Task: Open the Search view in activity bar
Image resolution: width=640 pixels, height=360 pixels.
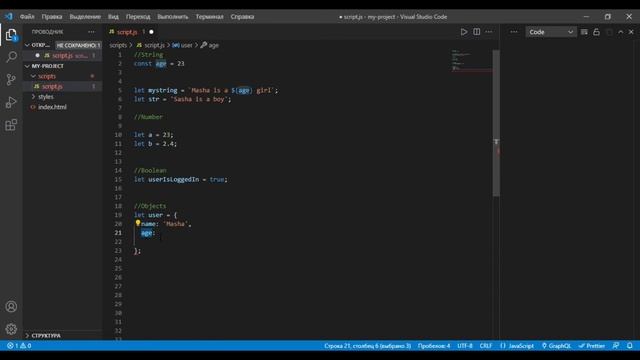Action: pos(11,57)
